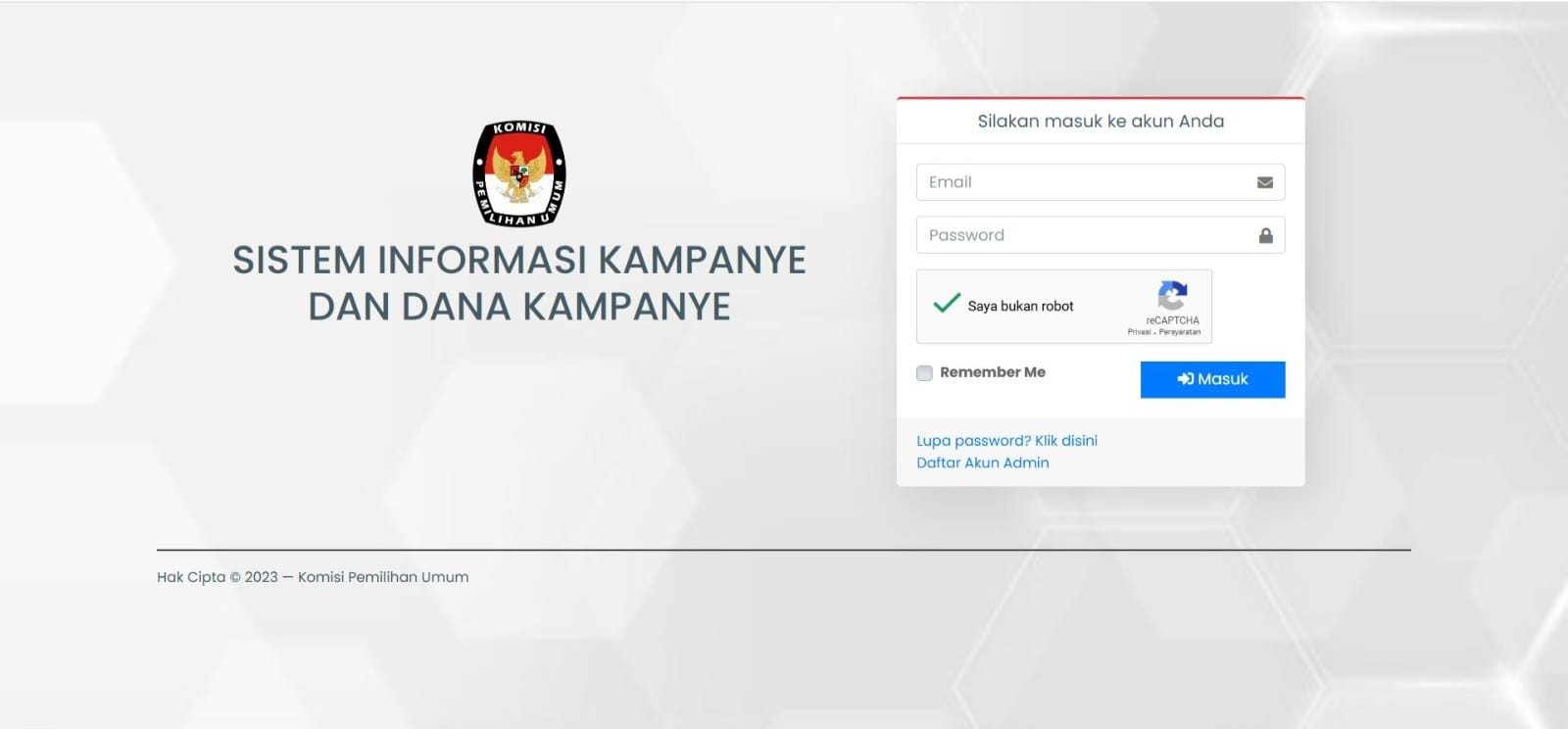This screenshot has width=1568, height=729.
Task: Click the sign-in arrow icon beside Masuk
Action: coord(1185,379)
